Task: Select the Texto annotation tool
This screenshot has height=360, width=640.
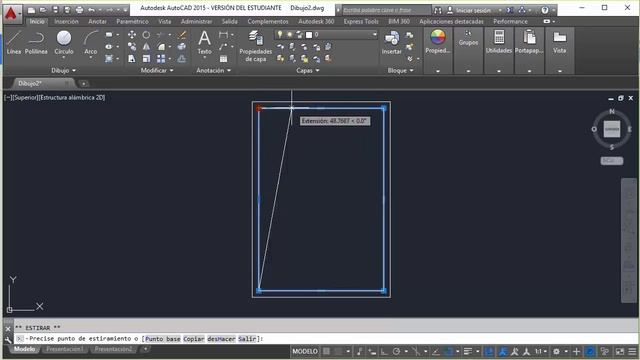Action: point(204,42)
